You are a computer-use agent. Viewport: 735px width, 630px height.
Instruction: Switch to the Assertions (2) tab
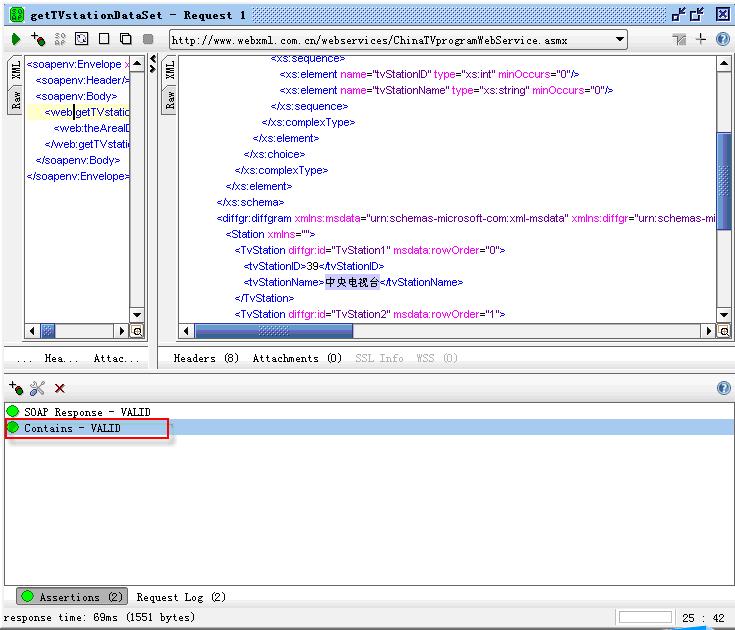[x=71, y=597]
